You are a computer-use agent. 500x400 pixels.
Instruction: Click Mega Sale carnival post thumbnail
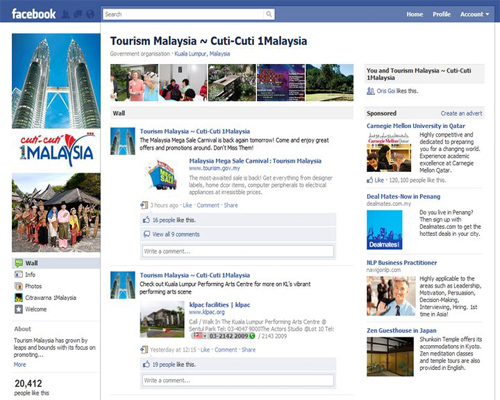[162, 175]
